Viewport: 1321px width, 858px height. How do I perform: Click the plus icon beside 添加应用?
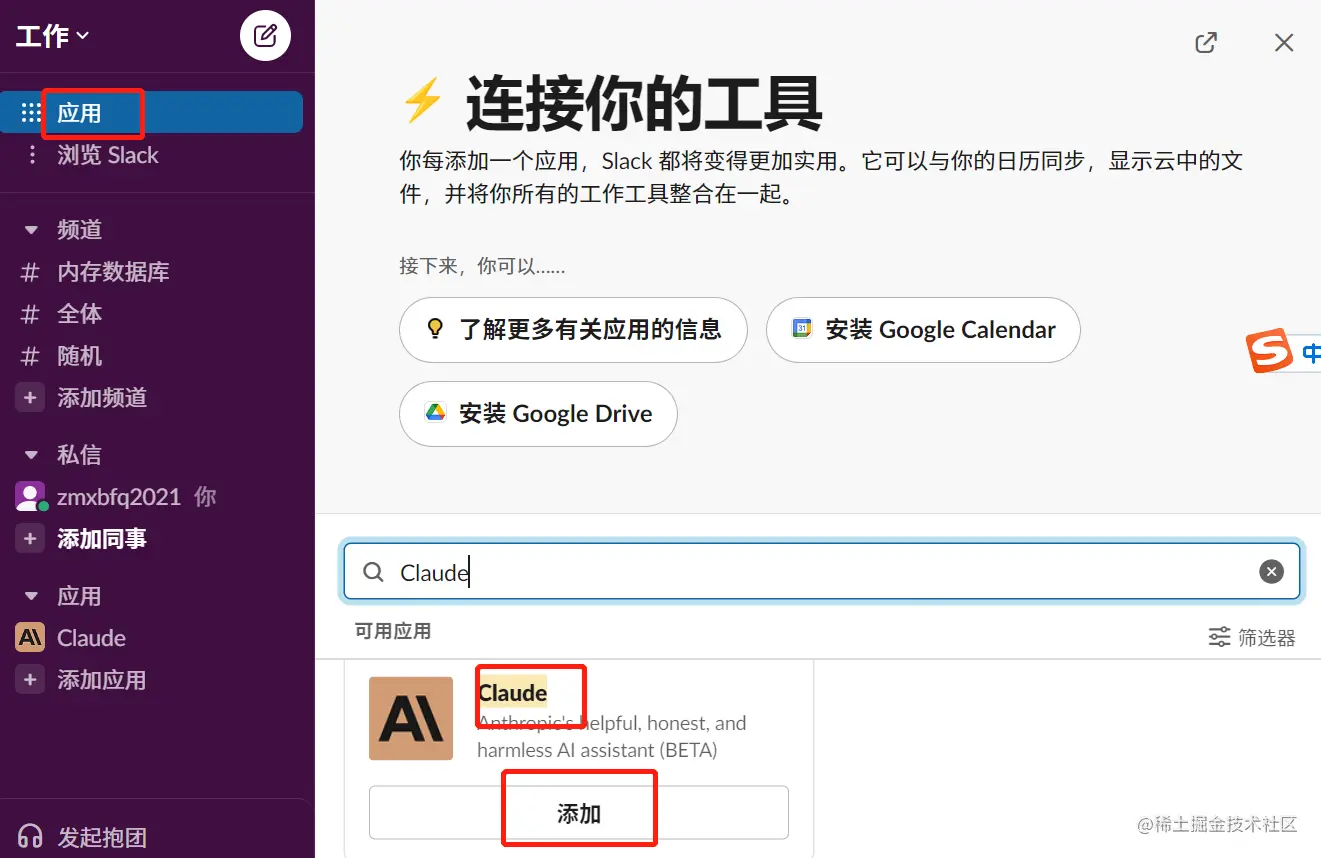point(30,680)
